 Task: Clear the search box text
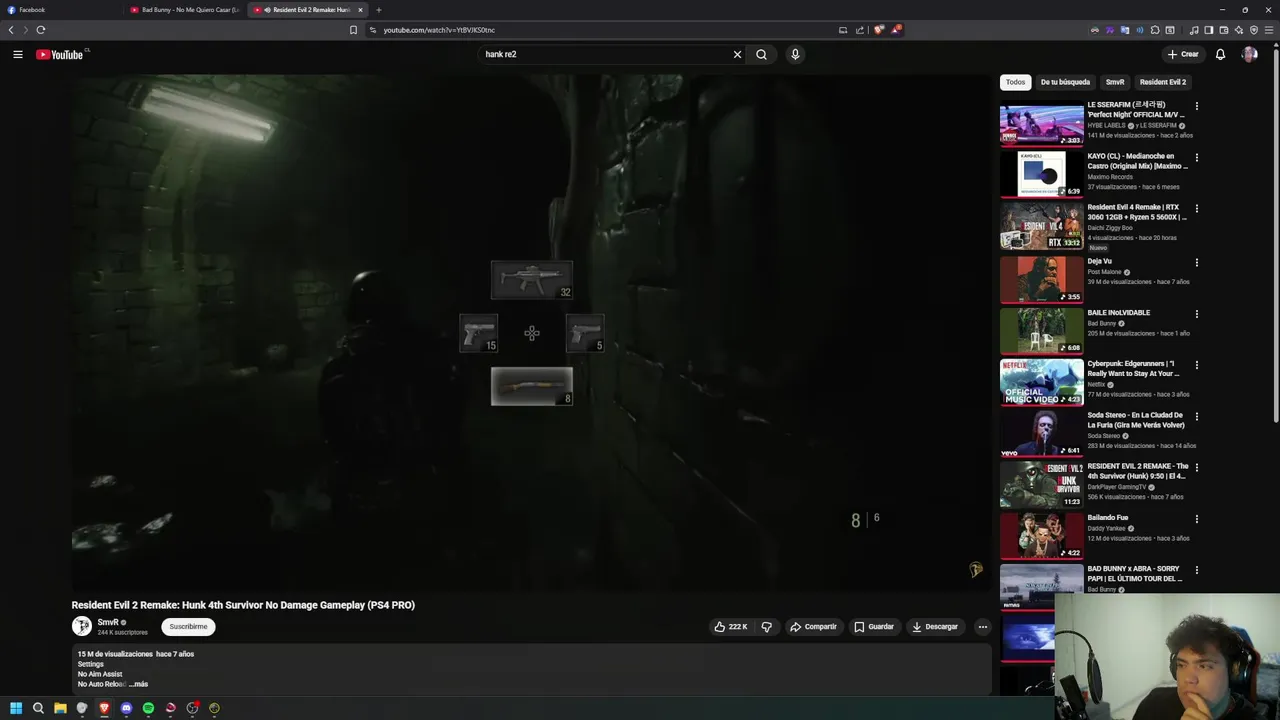pos(737,54)
